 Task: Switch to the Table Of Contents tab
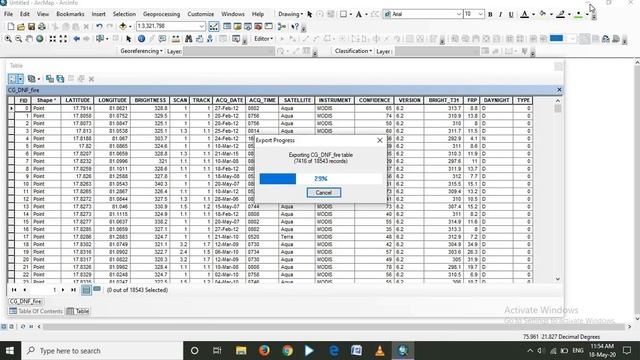(36, 311)
